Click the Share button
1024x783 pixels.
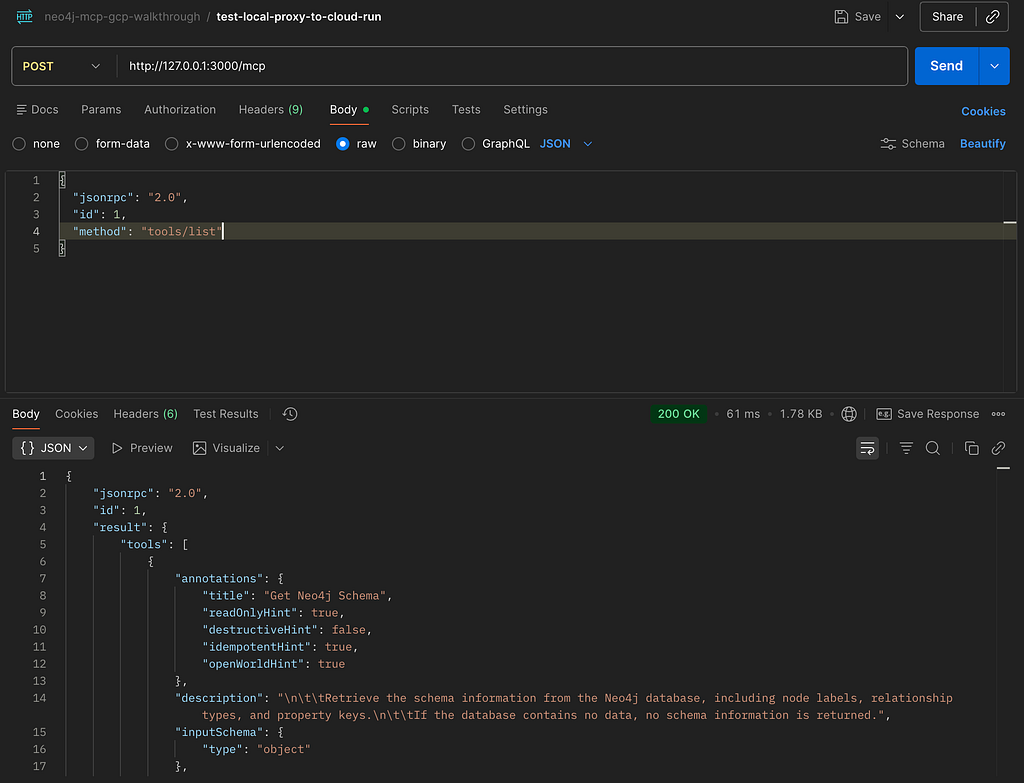pos(947,17)
